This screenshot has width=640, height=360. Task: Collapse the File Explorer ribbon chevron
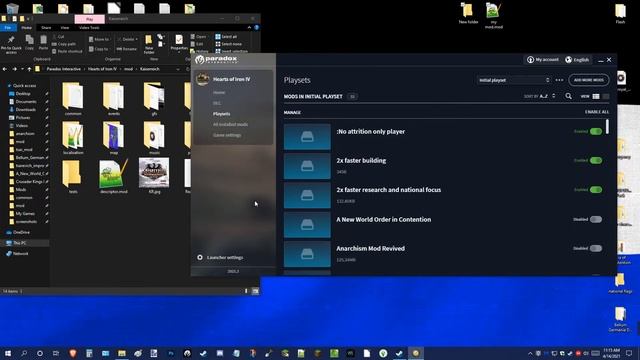249,27
